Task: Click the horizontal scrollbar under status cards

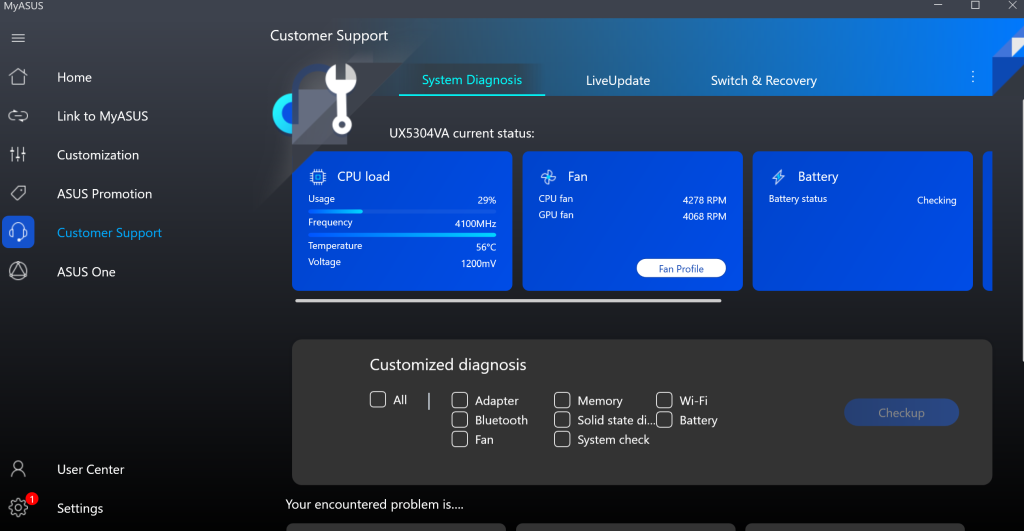Action: (508, 300)
